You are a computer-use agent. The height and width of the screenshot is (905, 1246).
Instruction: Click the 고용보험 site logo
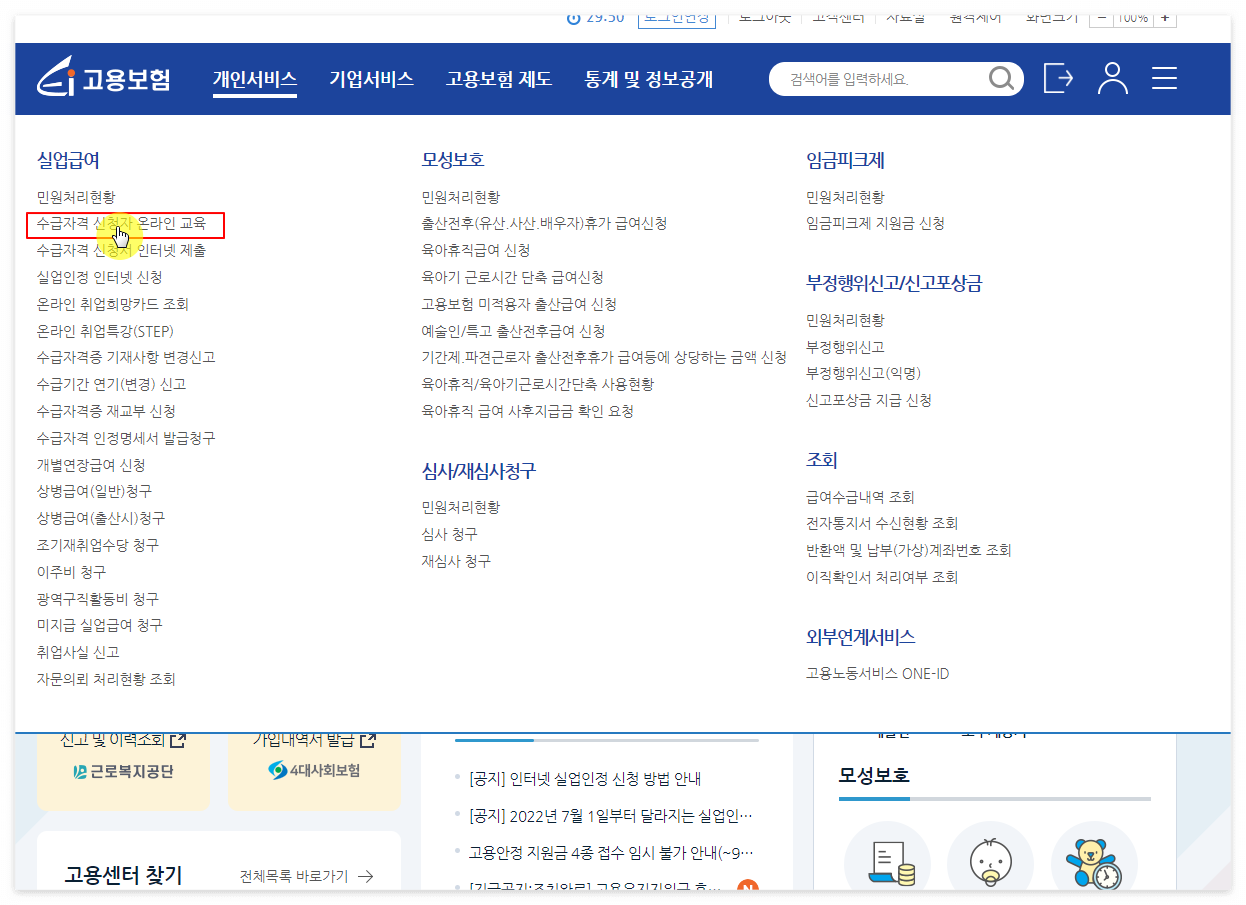[103, 78]
